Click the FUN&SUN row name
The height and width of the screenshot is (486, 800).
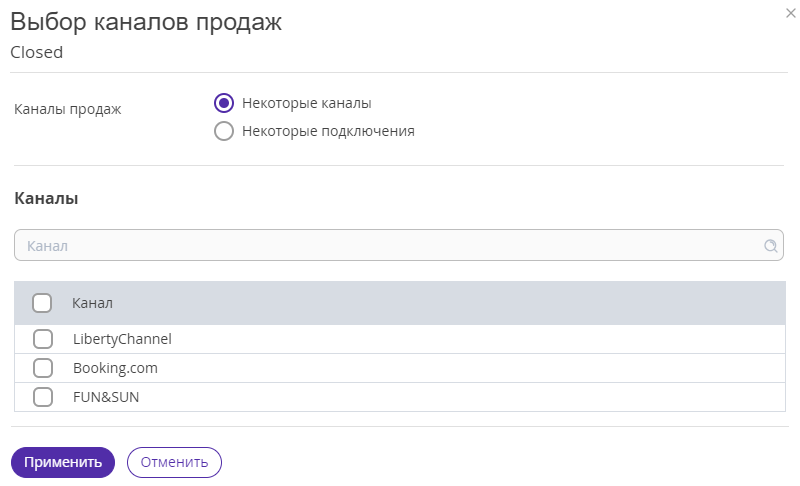(106, 397)
